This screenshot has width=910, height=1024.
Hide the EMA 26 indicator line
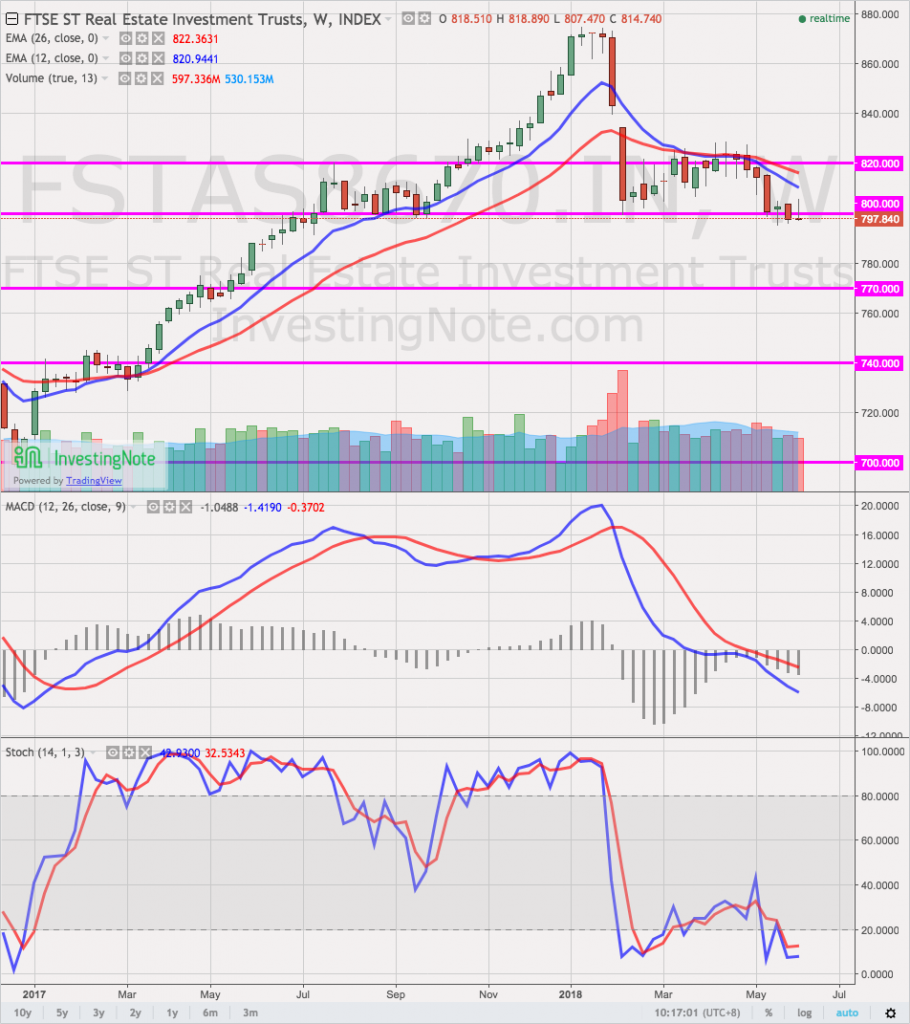tap(126, 37)
